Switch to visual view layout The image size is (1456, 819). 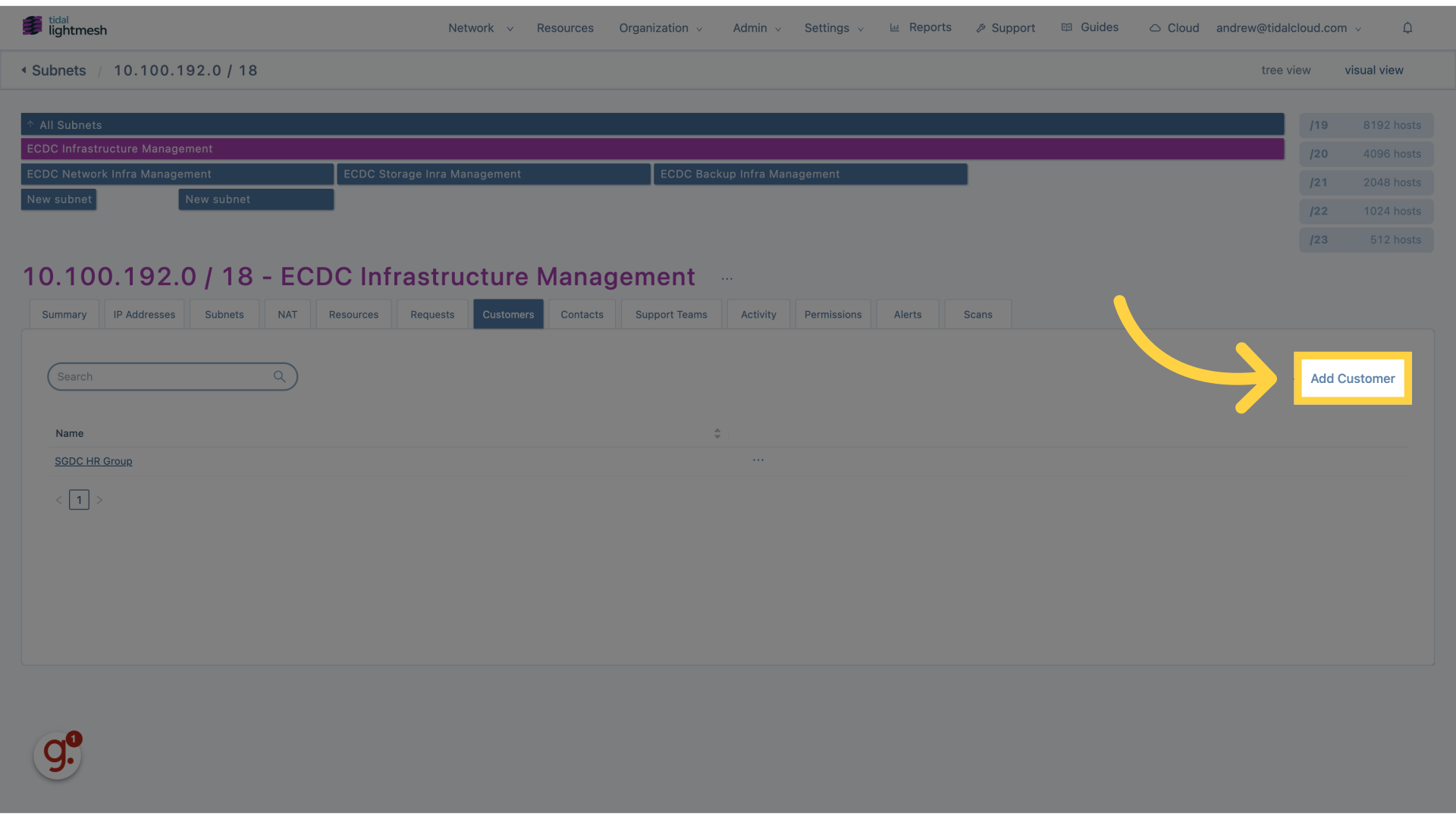point(1373,71)
